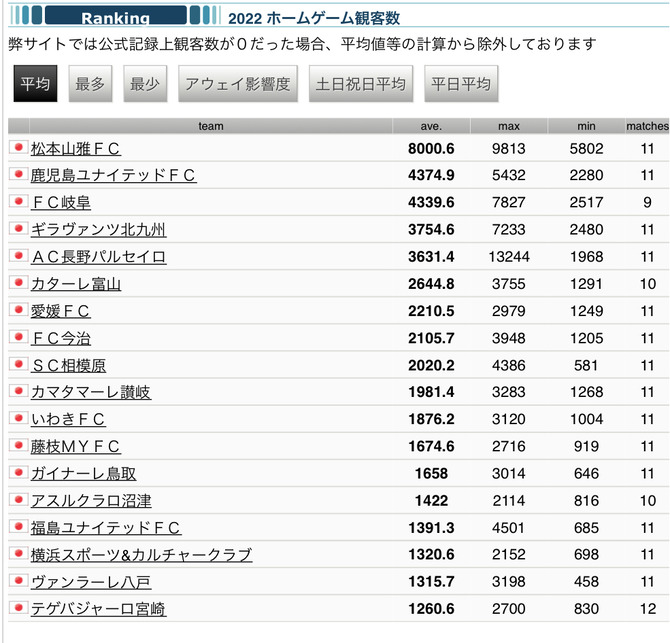Open the 鹿児島ユナイテッドＦＣ team link
Image resolution: width=670 pixels, height=643 pixels.
pos(114,175)
